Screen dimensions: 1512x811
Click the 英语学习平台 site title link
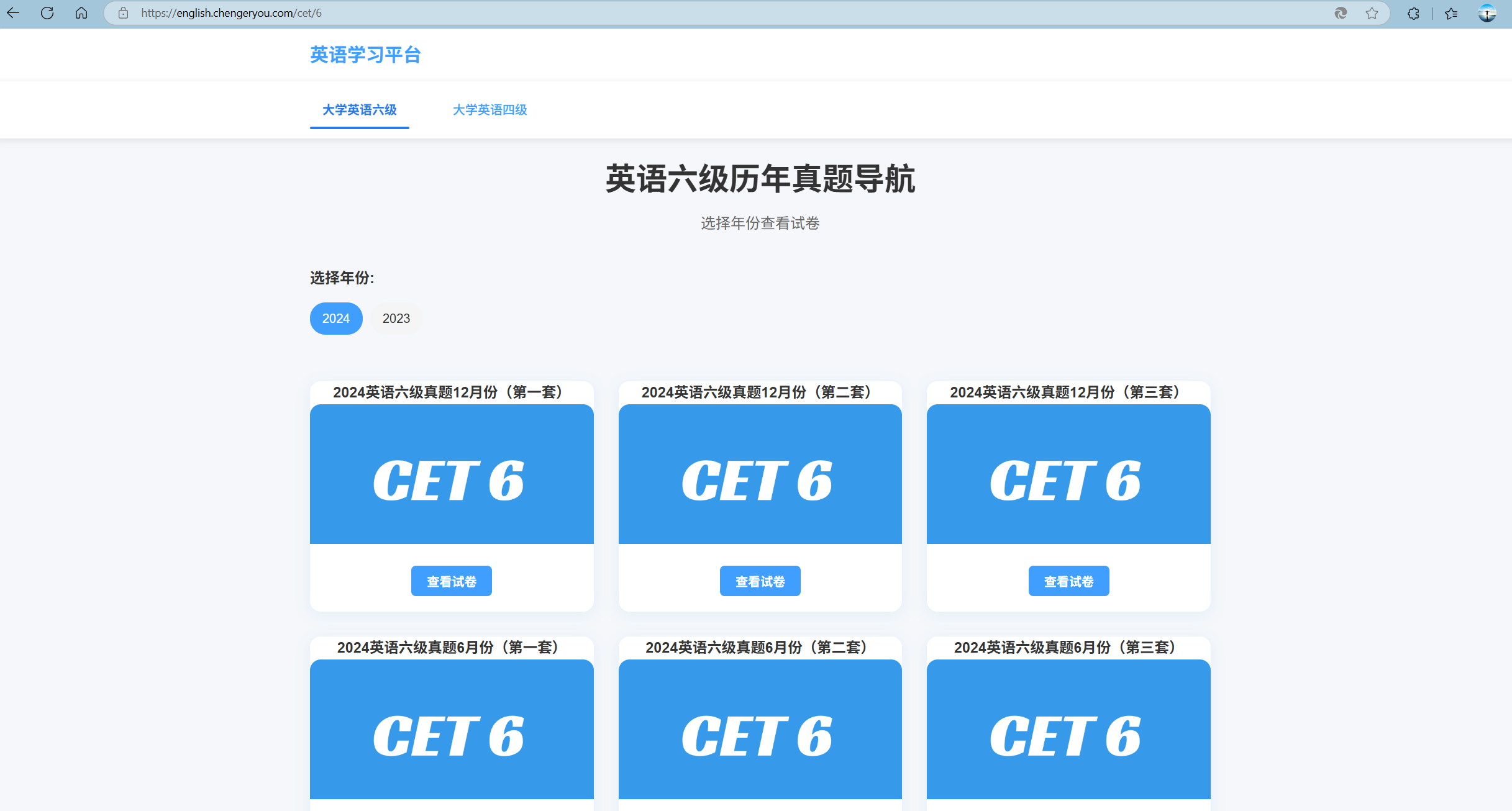click(x=365, y=55)
